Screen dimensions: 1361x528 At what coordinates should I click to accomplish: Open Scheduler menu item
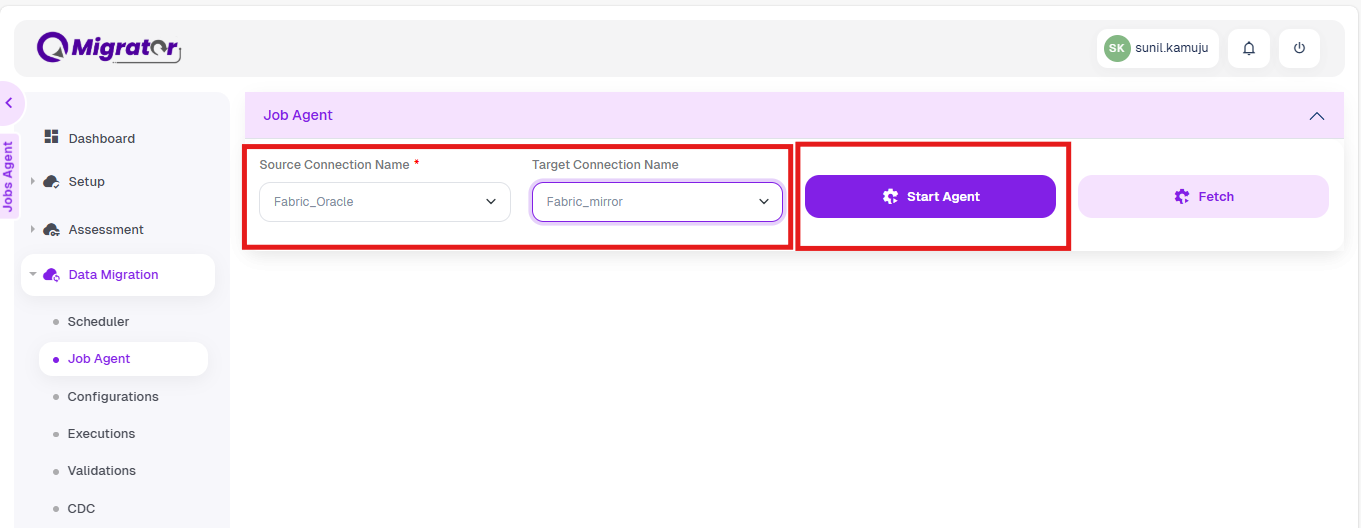[x=98, y=322]
